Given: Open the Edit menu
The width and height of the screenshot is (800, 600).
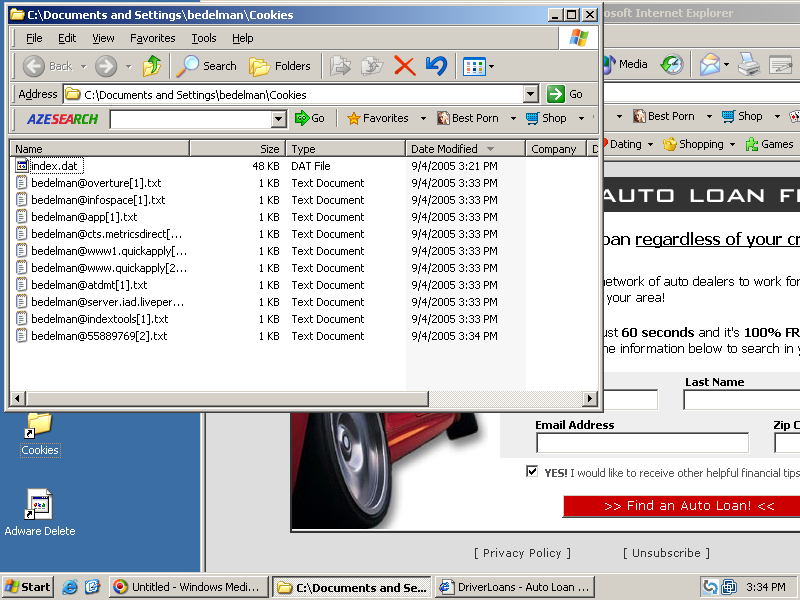Looking at the screenshot, I should coord(67,38).
